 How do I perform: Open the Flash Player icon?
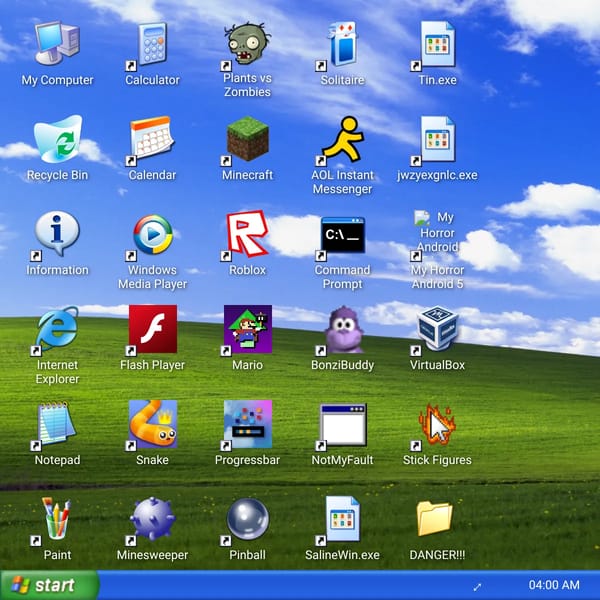click(153, 329)
